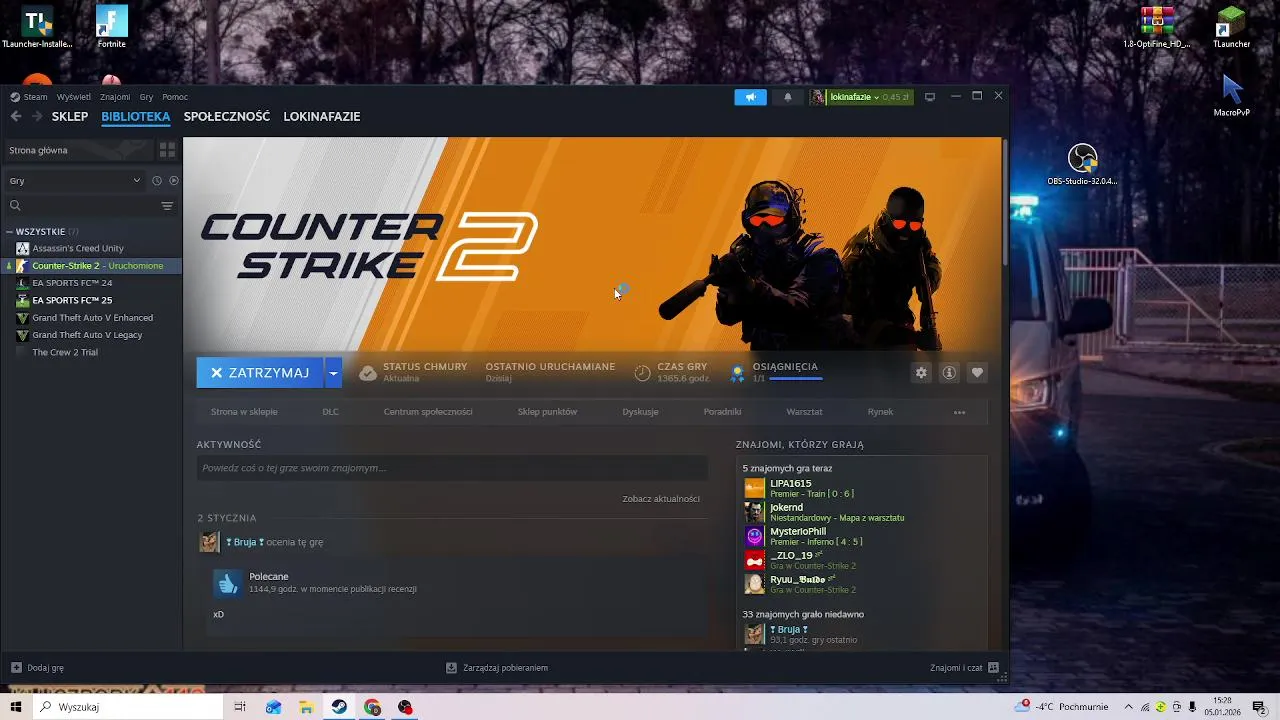Click the recent activity clock filter icon
This screenshot has height=720, width=1280.
pos(157,181)
